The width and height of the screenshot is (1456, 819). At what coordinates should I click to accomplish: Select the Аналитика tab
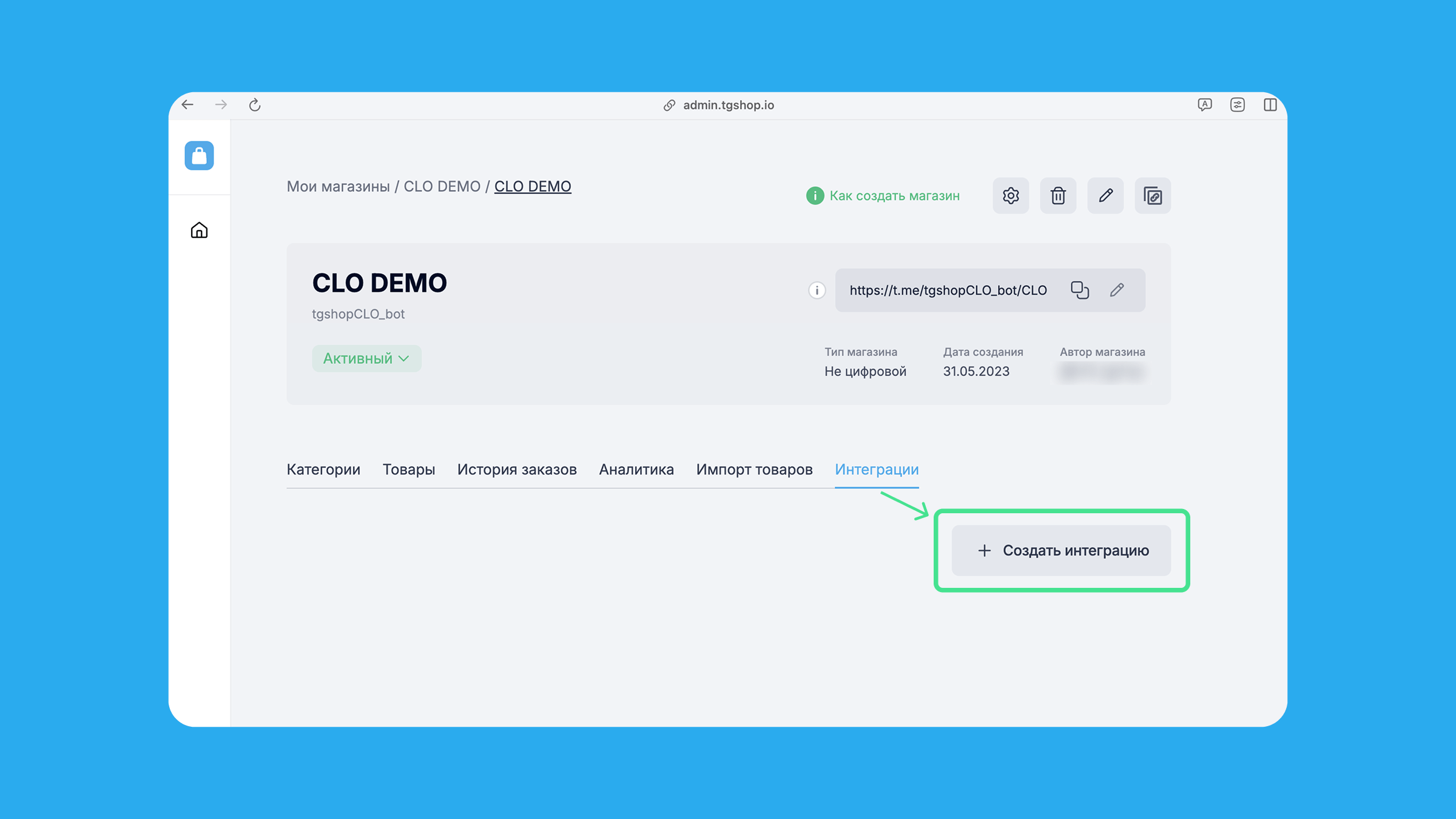(636, 470)
